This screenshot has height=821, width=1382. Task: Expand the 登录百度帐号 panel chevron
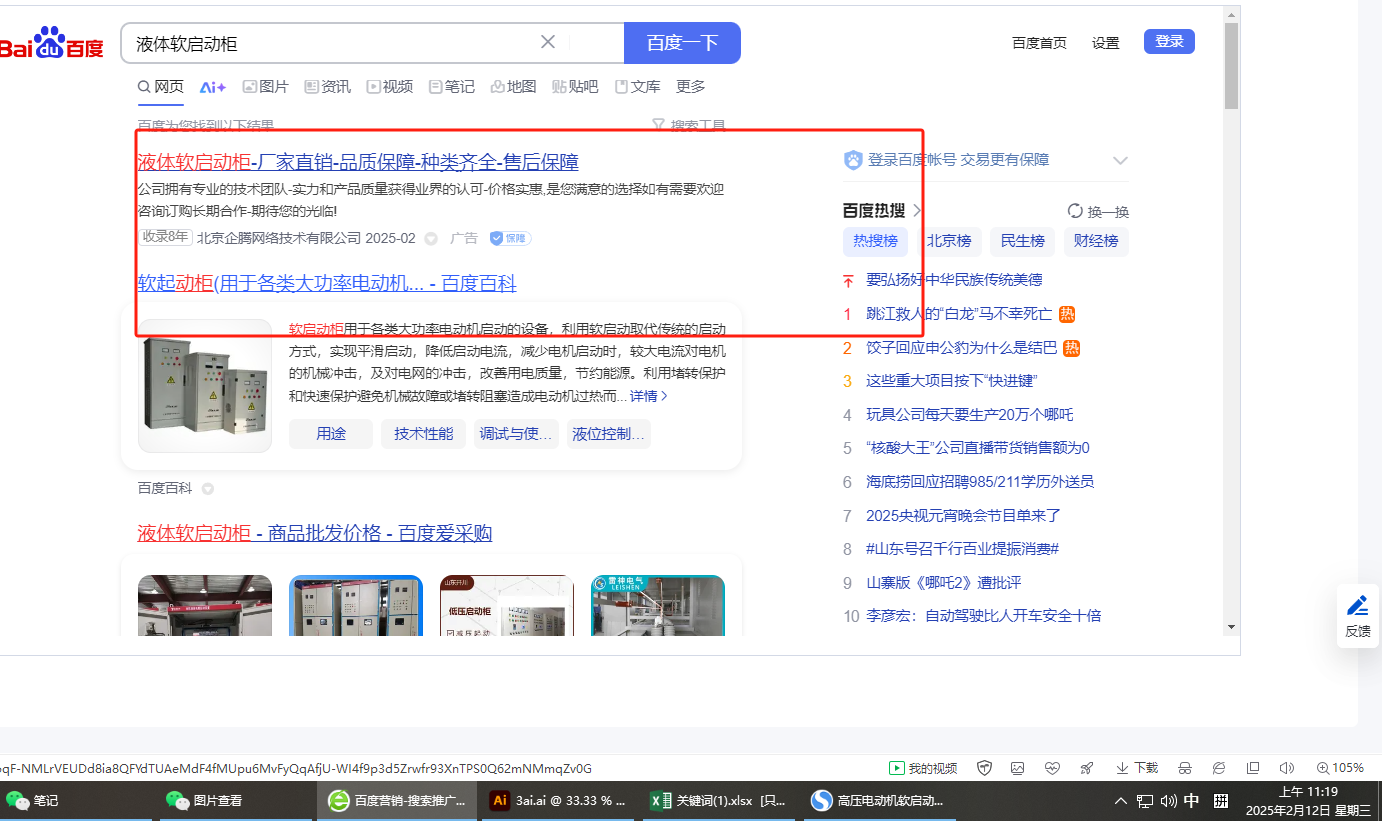click(x=1120, y=160)
